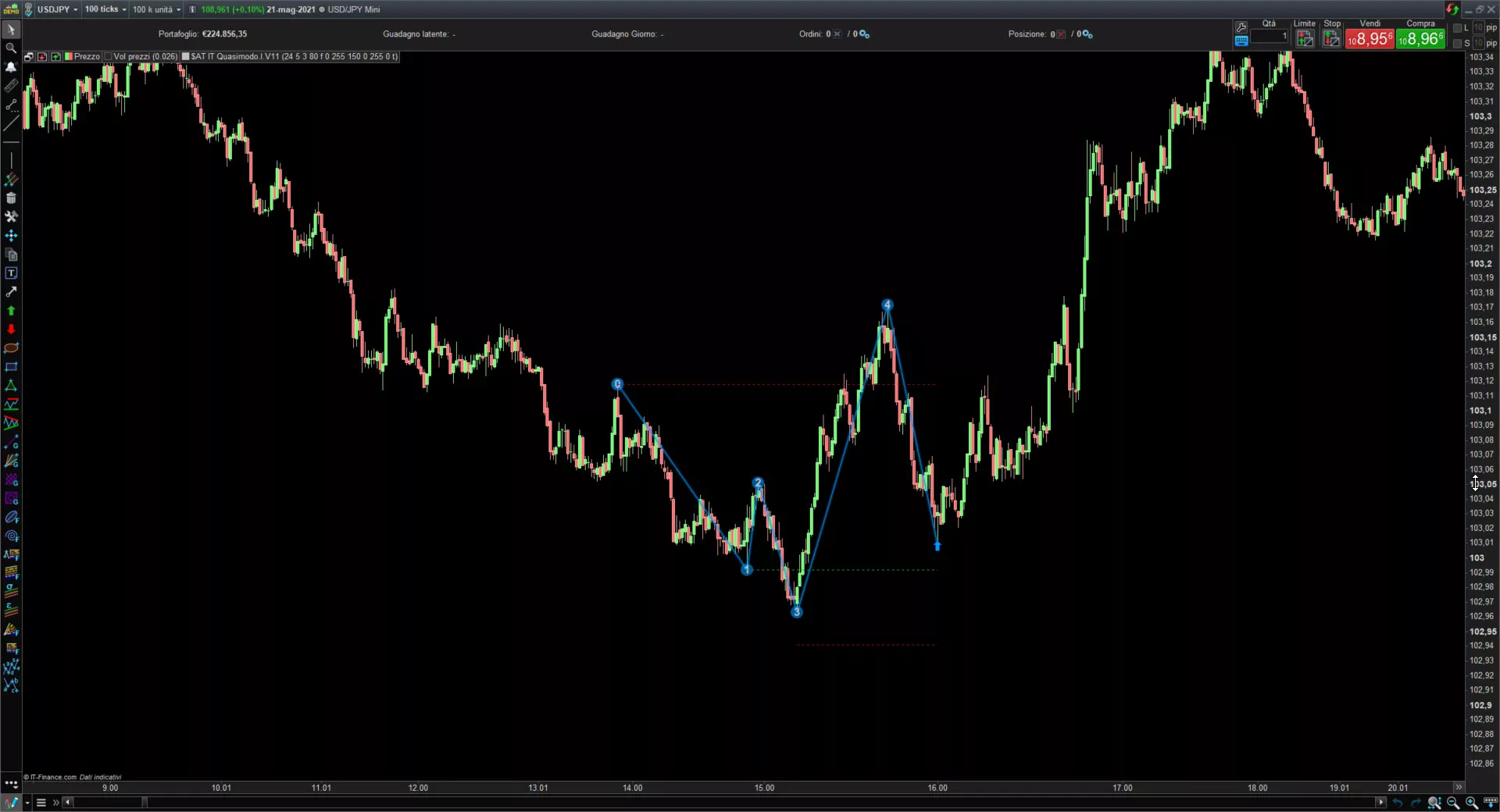
Task: Select the ellipse drawing tool
Action: coord(11,348)
